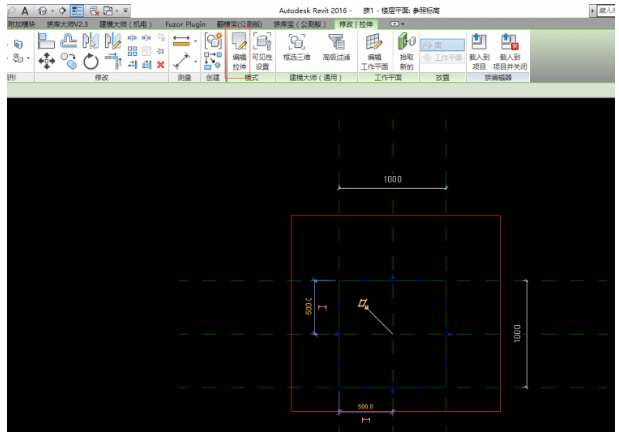Expand the Quick Access Toolbar customize arrow
The width and height of the screenshot is (619, 437).
[126, 10]
